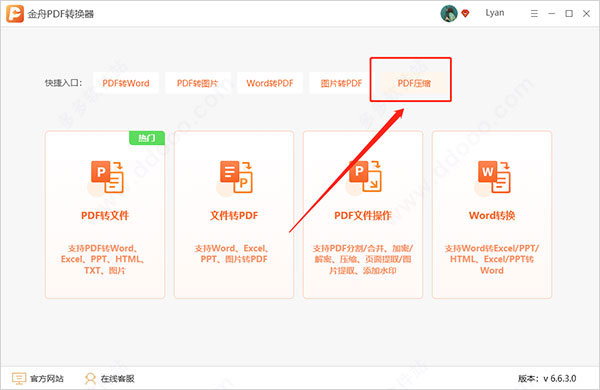Open the user avatar profile
This screenshot has width=600, height=390.
[x=449, y=13]
